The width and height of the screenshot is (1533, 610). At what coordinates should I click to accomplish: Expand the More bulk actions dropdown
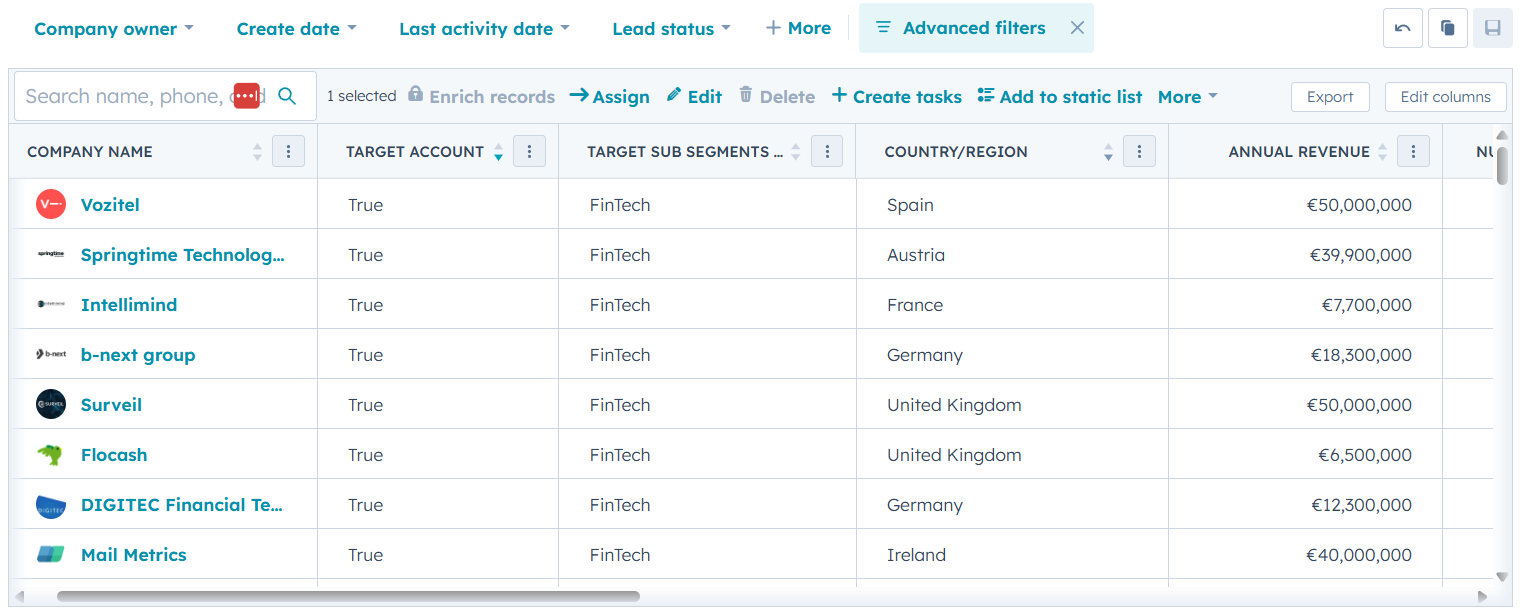(x=1188, y=97)
